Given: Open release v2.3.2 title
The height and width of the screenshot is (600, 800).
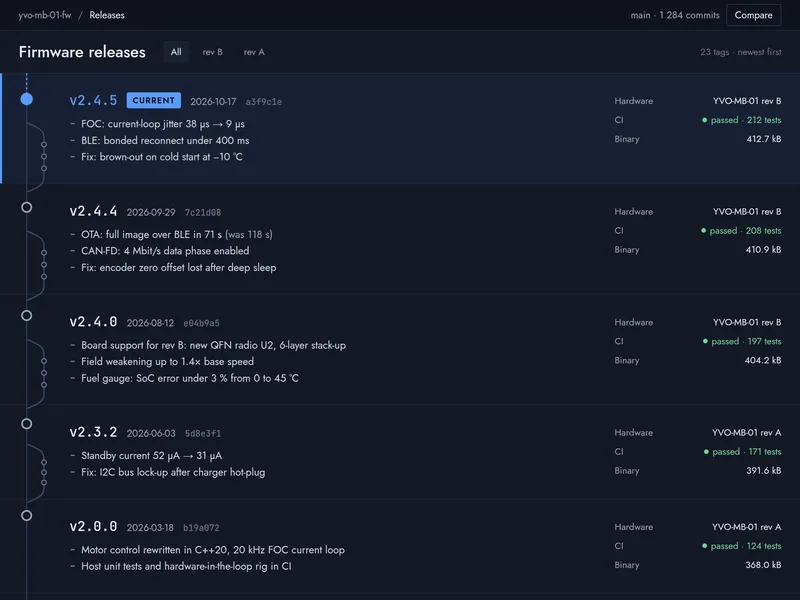Looking at the screenshot, I should pyautogui.click(x=93, y=432).
